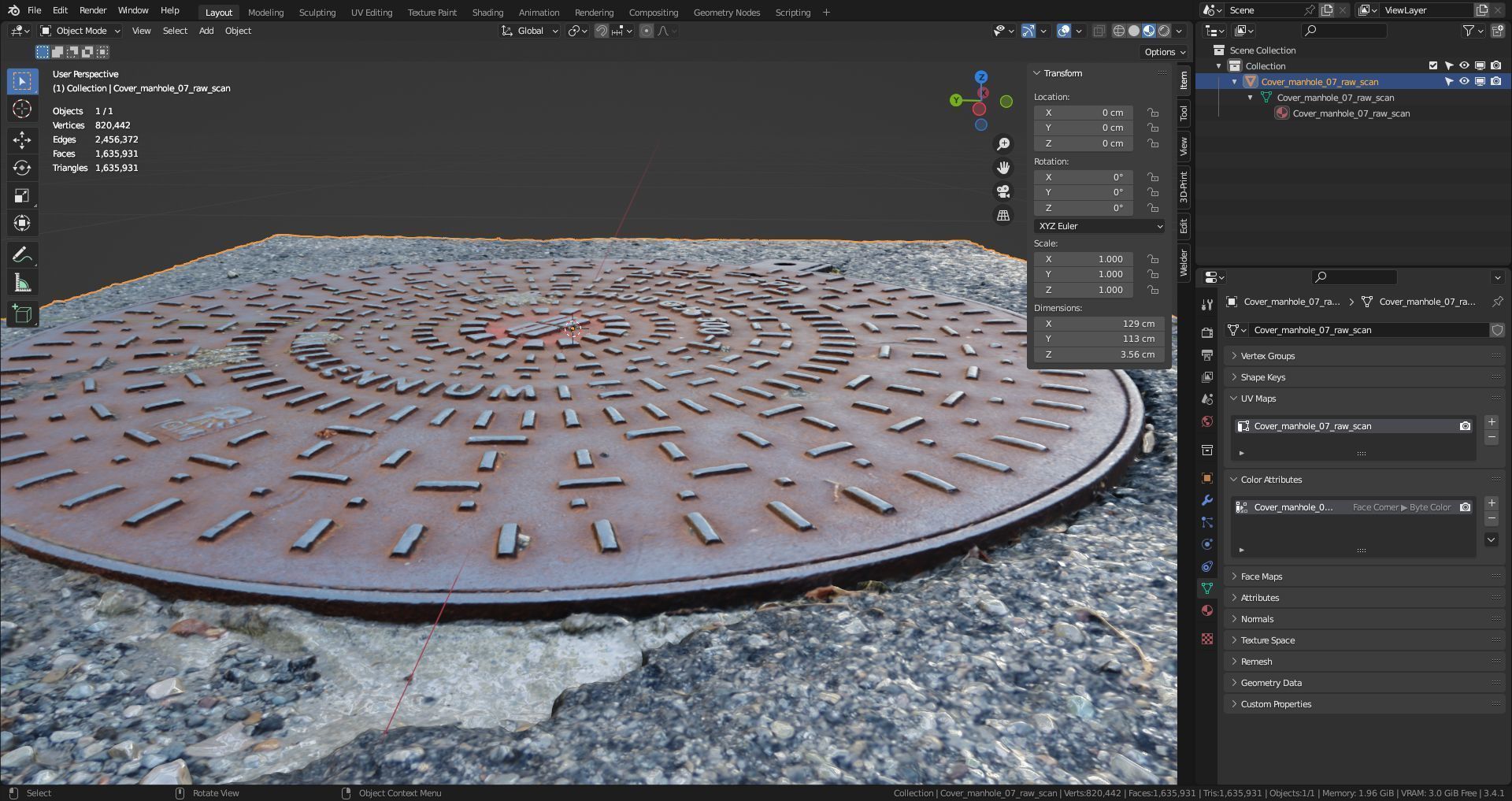Activate the Move tool
Screen dimensions: 1512x801
click(22, 140)
